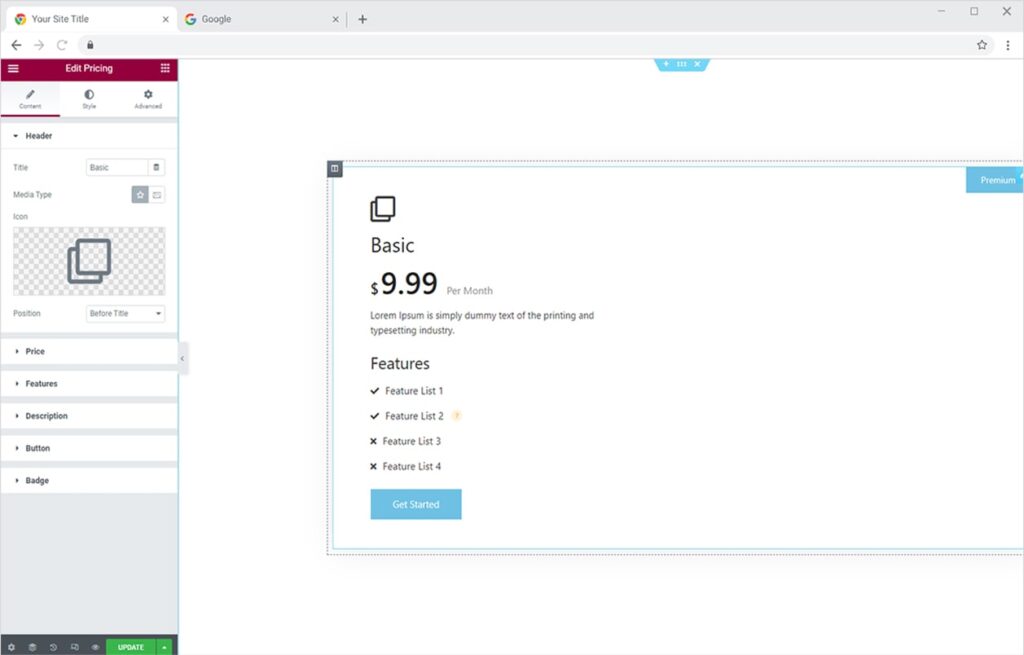Image resolution: width=1024 pixels, height=655 pixels.
Task: Click the green UPDATE button
Action: (x=131, y=647)
